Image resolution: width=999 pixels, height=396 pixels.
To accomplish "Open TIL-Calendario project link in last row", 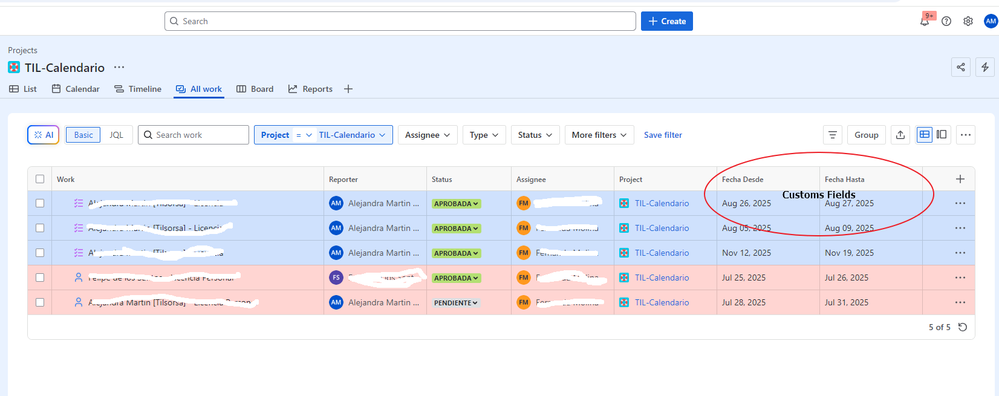I will pyautogui.click(x=661, y=302).
